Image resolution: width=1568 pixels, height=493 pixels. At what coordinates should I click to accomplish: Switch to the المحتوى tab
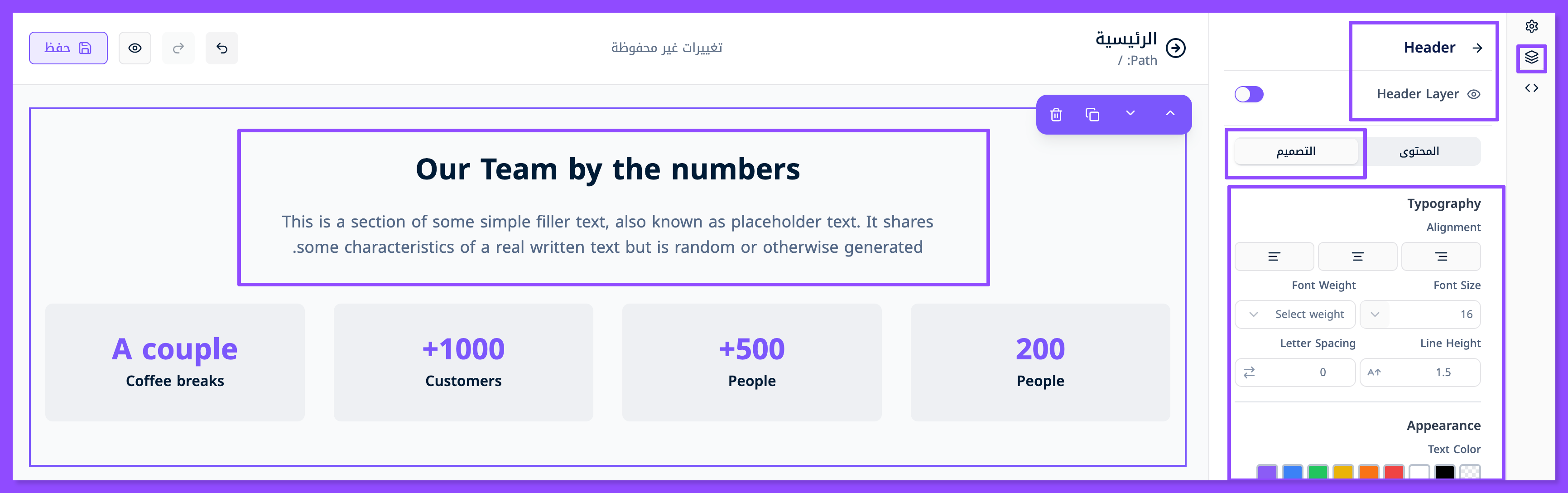(1419, 151)
